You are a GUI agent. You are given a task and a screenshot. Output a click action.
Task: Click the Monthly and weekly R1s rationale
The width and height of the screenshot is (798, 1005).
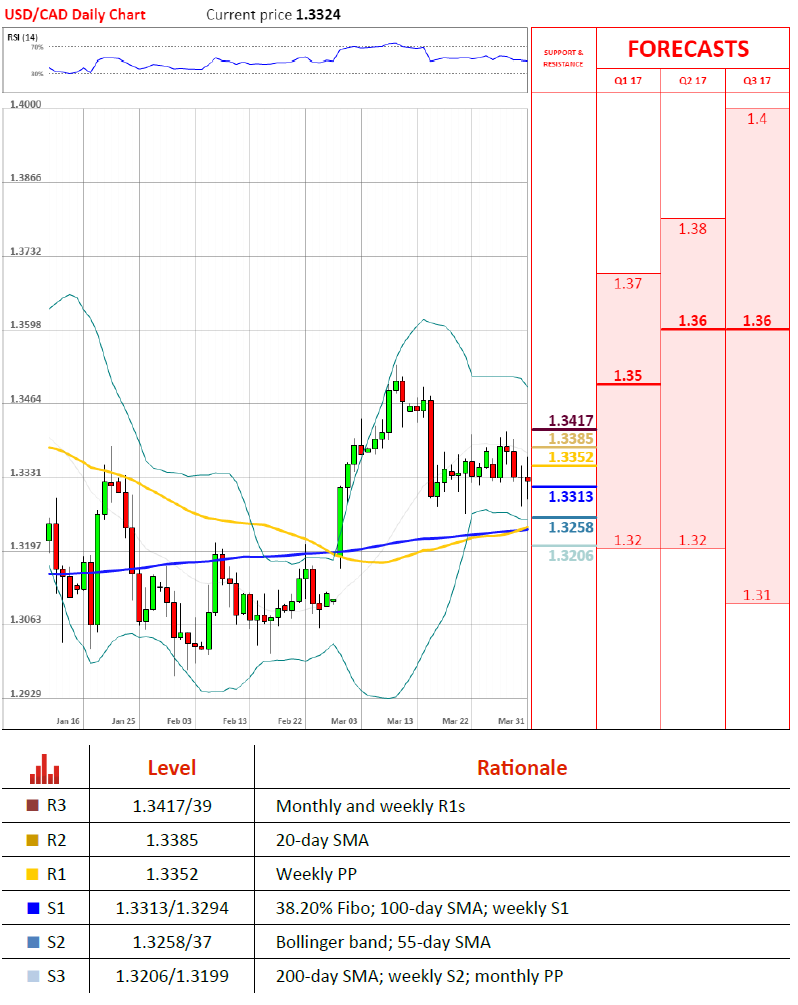click(370, 806)
